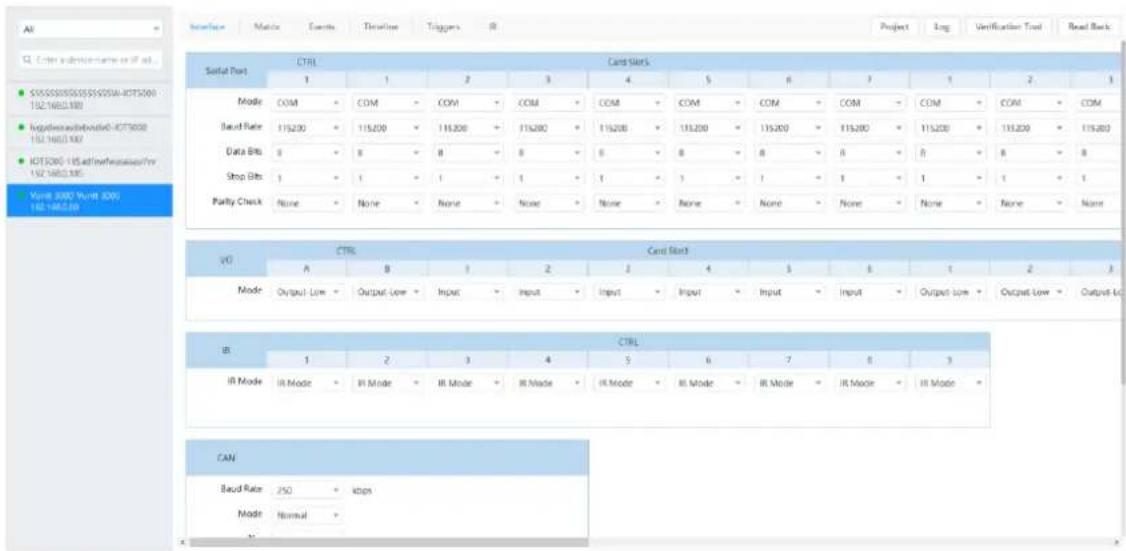1126x551 pixels.
Task: Launch the Verification Tool
Action: [x=1008, y=27]
